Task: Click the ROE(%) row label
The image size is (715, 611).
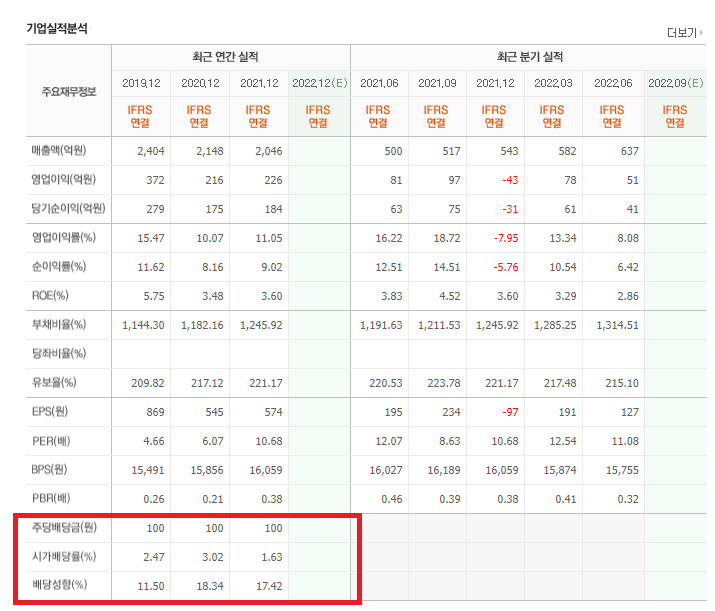Action: pyautogui.click(x=50, y=295)
